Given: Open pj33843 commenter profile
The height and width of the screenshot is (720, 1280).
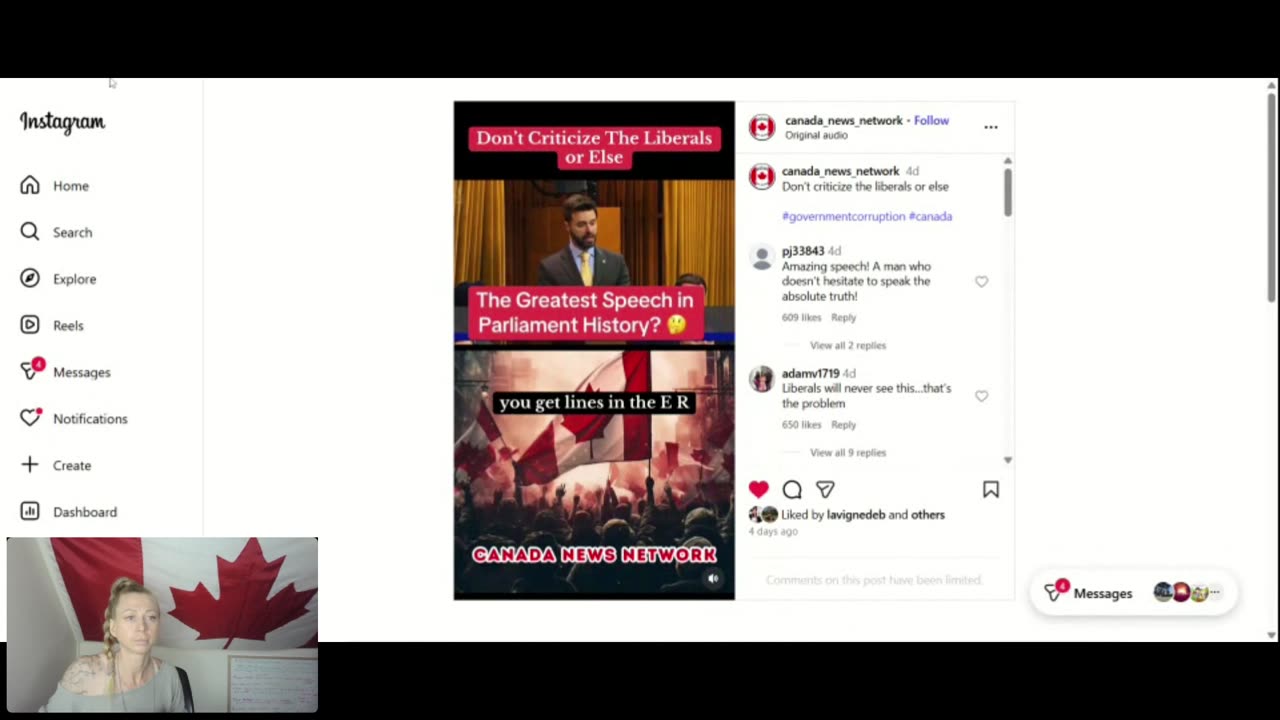Looking at the screenshot, I should [x=803, y=251].
